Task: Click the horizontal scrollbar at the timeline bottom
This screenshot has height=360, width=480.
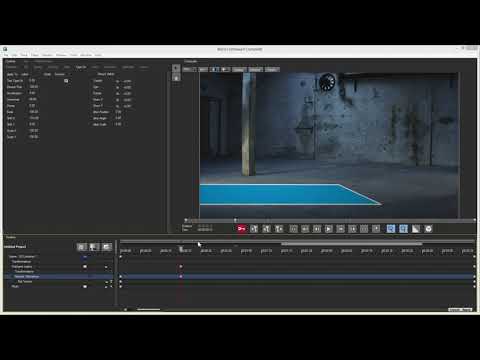Action: tap(149, 309)
